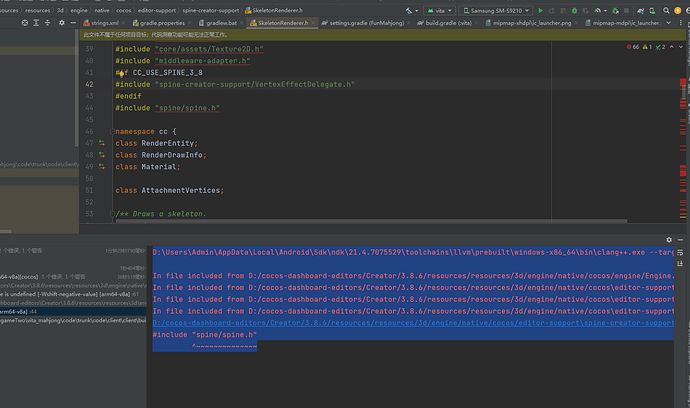
Task: Open settings.gradle (FunMahjong) tab
Action: pos(366,23)
